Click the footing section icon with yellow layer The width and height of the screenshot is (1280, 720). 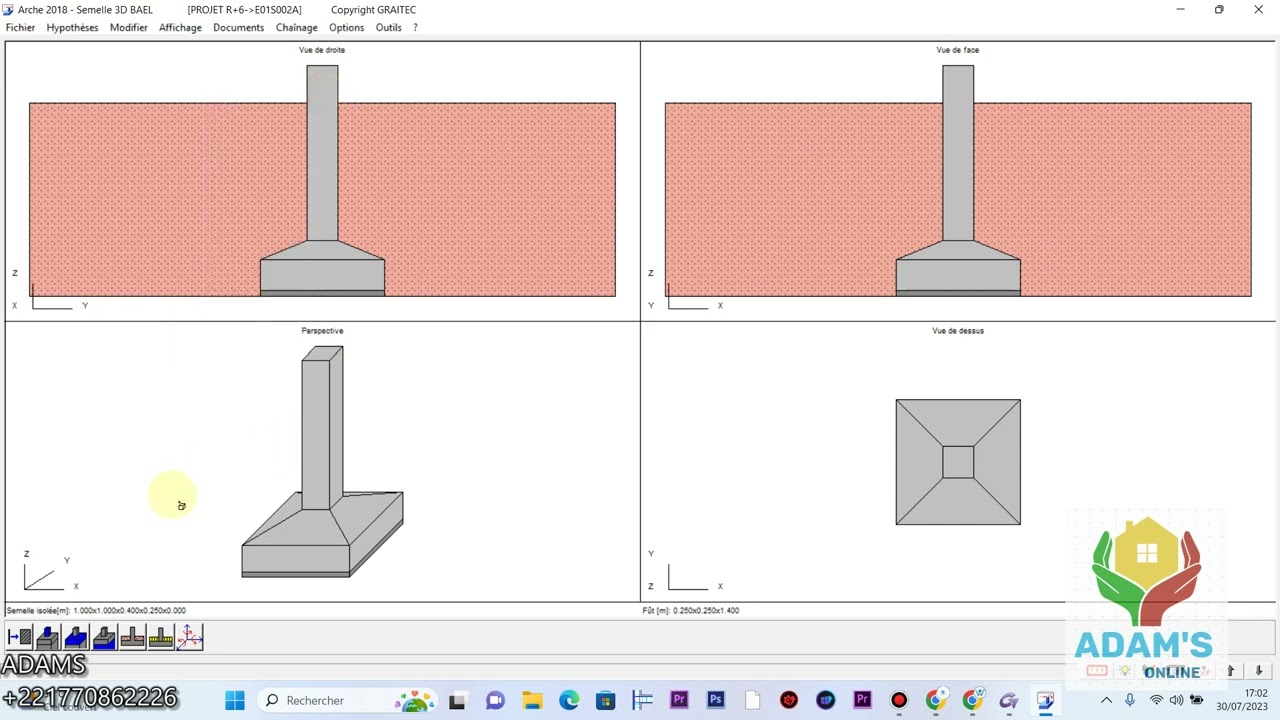161,637
